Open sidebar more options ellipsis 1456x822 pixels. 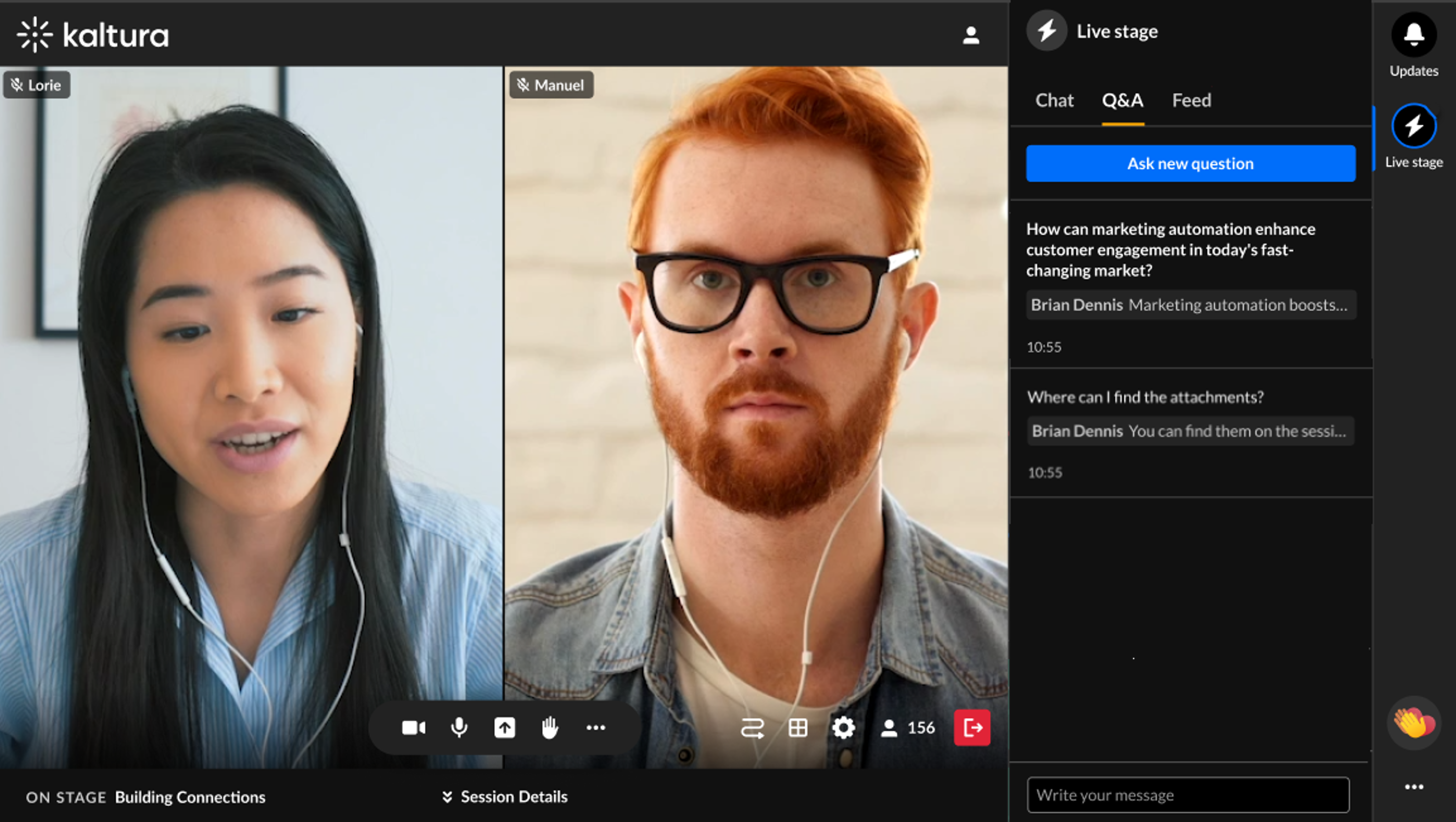click(x=1414, y=786)
